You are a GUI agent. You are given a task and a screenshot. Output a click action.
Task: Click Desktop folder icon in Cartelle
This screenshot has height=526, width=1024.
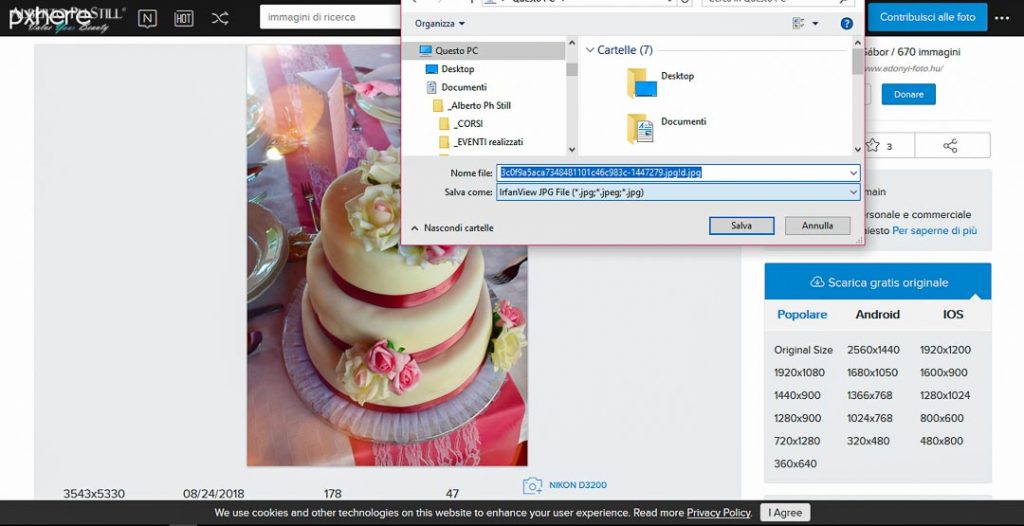point(641,83)
